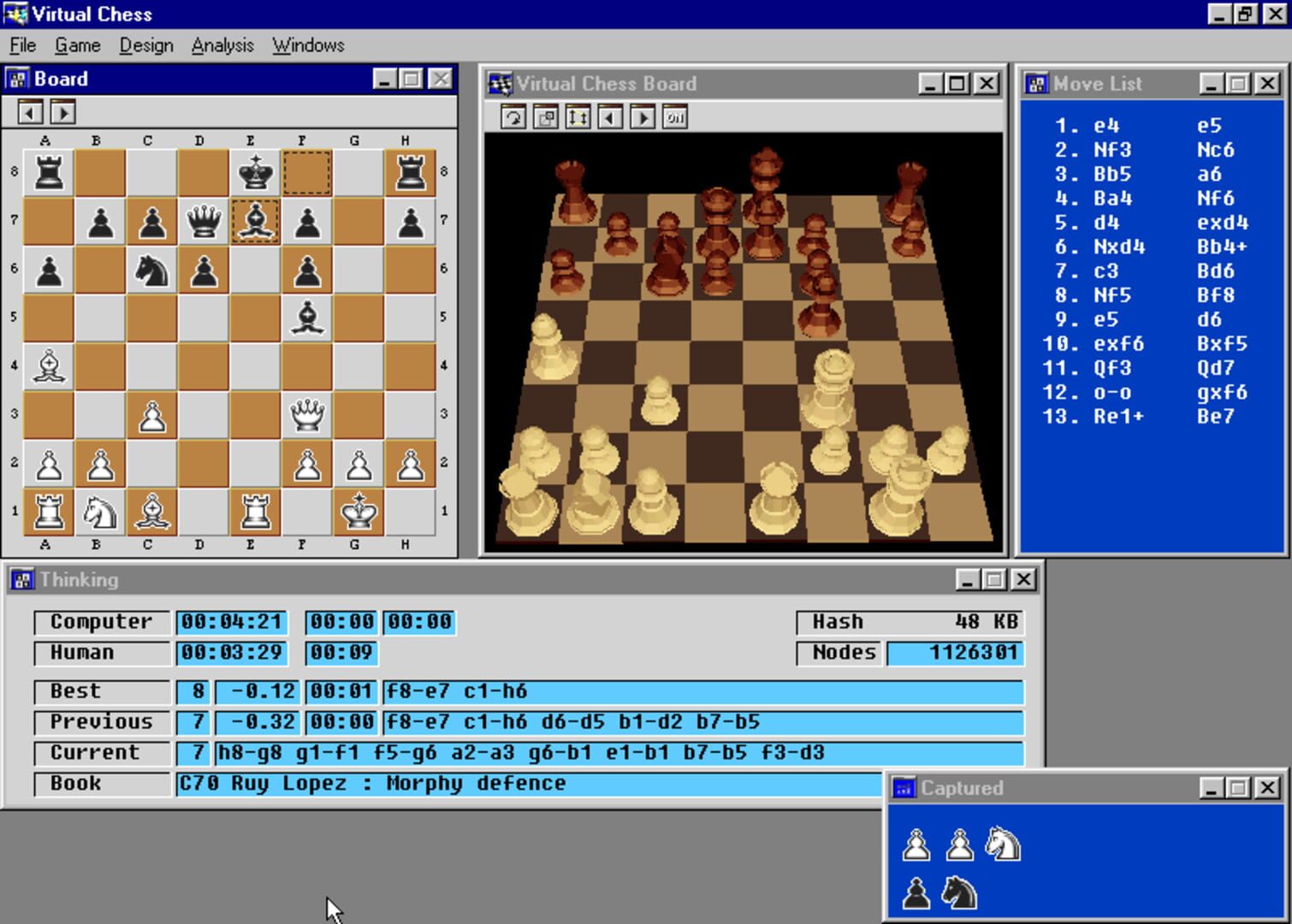Screen dimensions: 1292x924
Task: Open the Windows menu
Action: (x=307, y=45)
